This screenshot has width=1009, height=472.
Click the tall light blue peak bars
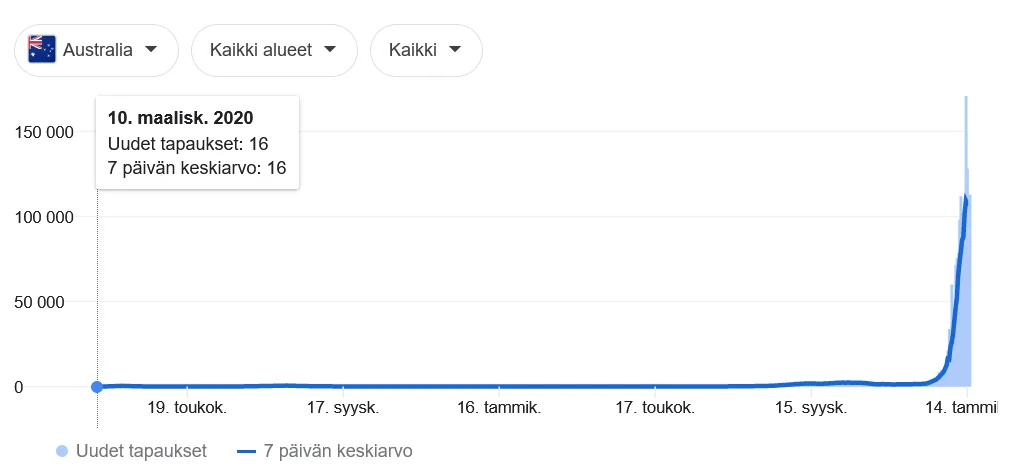click(x=966, y=250)
